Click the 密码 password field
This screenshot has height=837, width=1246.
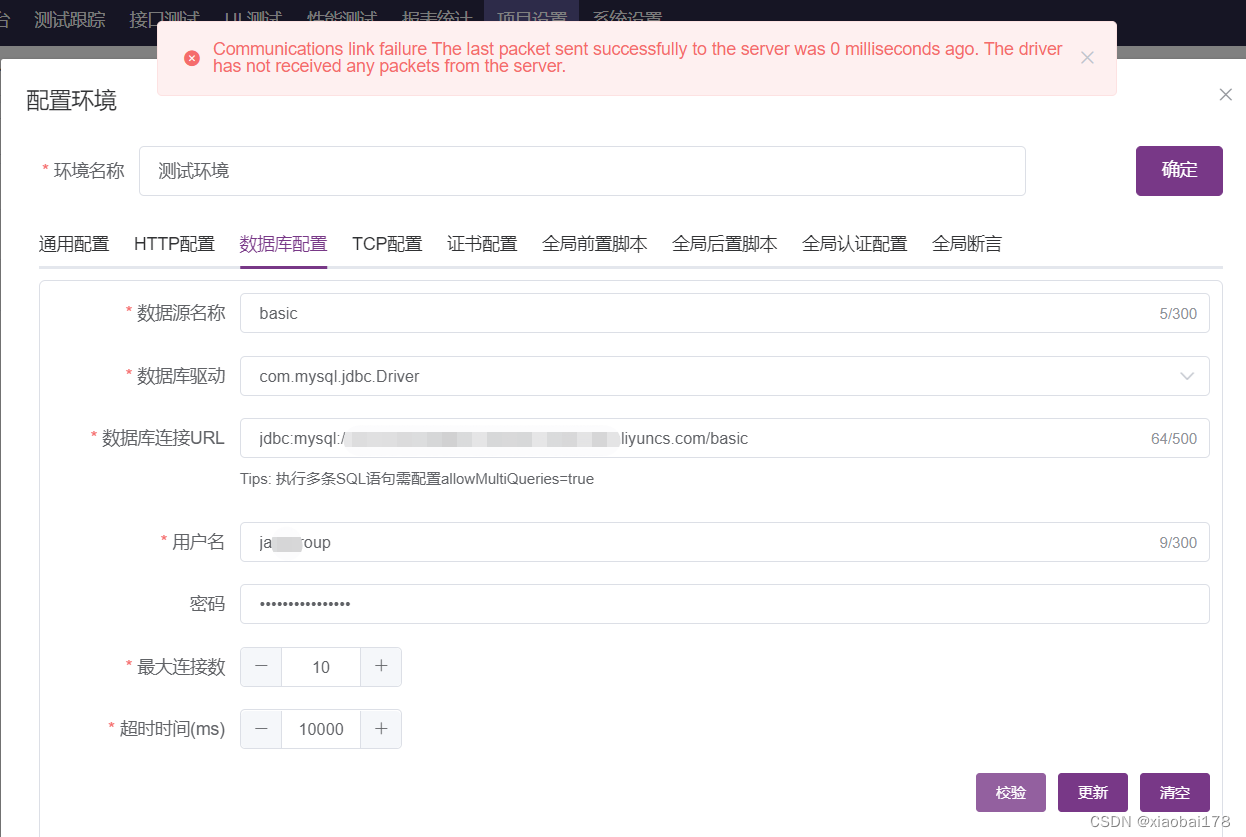725,604
